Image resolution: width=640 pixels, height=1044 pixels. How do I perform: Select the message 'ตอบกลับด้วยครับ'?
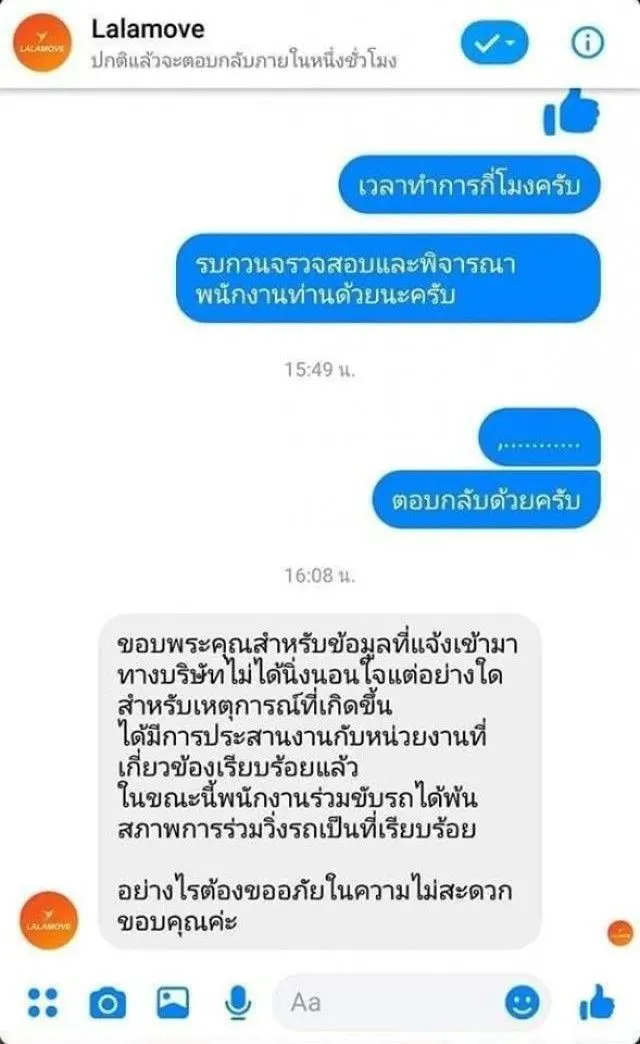click(486, 500)
